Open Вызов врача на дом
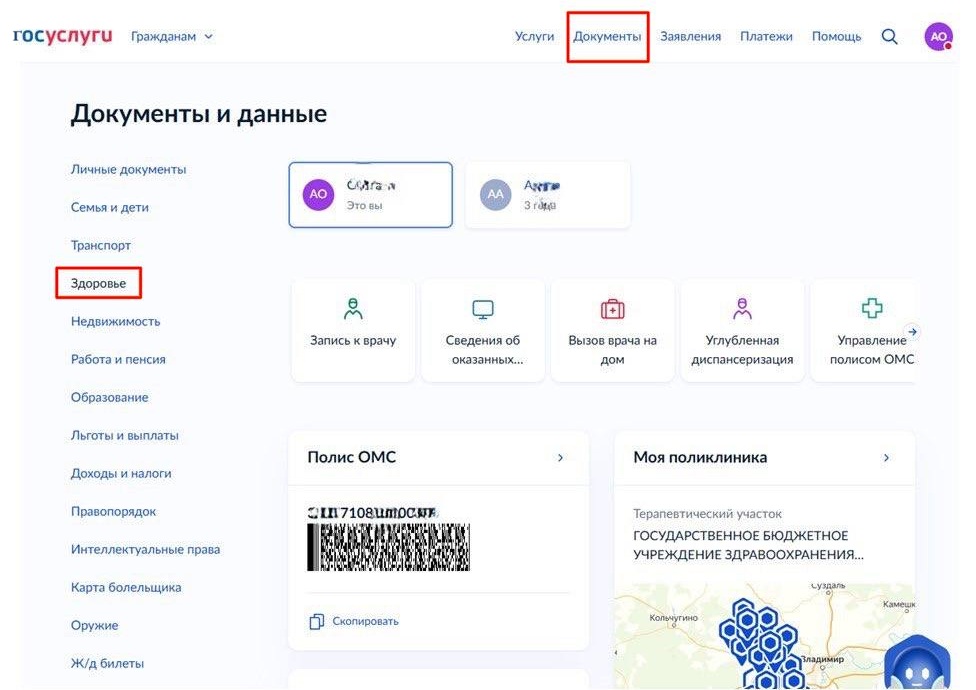Image resolution: width=976 pixels, height=690 pixels. (612, 330)
